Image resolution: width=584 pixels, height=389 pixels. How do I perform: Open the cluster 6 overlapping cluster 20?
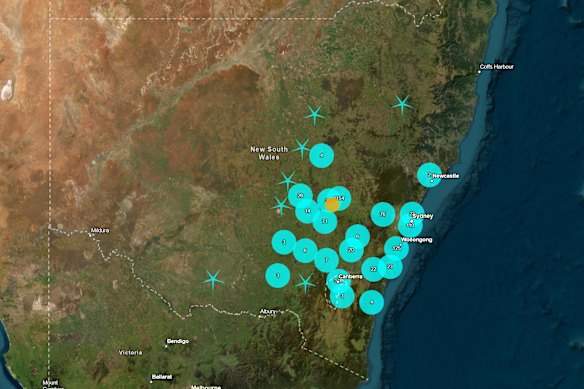tap(358, 236)
